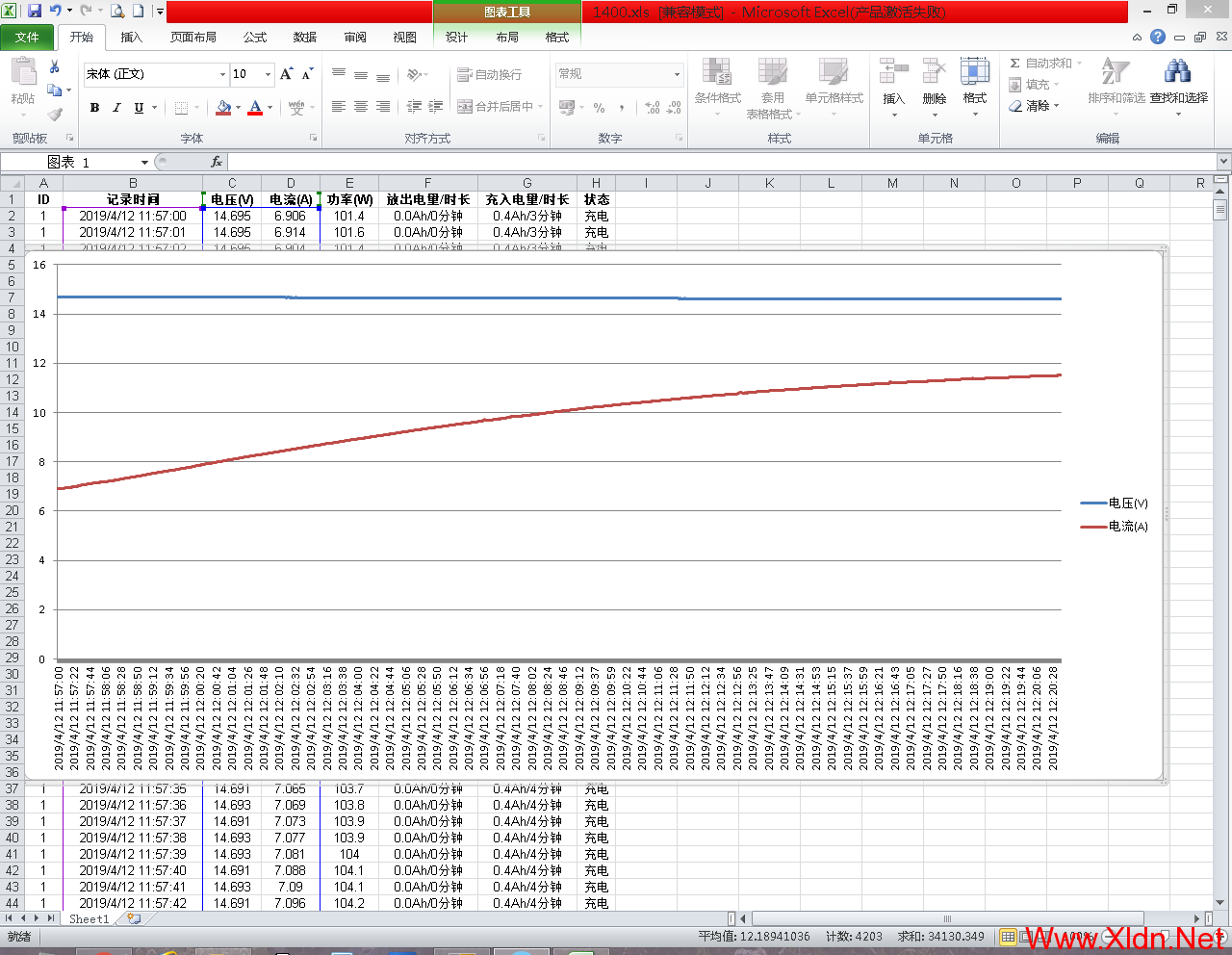This screenshot has height=955, width=1232.
Task: Open the font name dropdown 宋体 (正文)
Action: pos(222,74)
